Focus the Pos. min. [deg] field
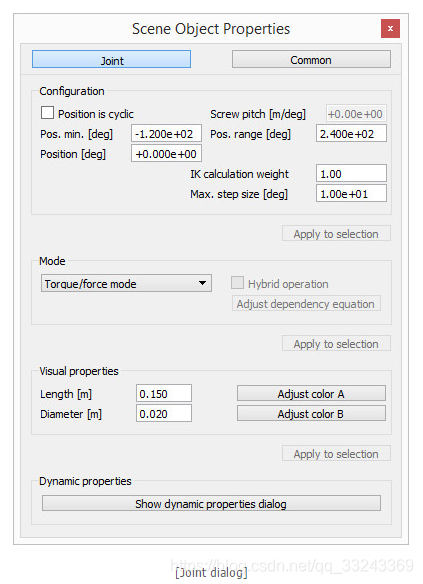Viewport: 423px width, 584px height. click(166, 133)
